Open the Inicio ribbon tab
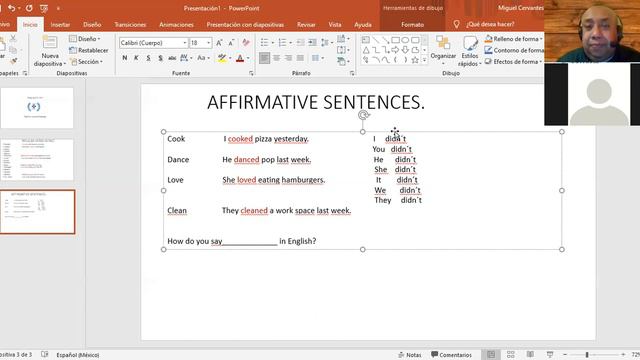The height and width of the screenshot is (360, 640). point(30,24)
